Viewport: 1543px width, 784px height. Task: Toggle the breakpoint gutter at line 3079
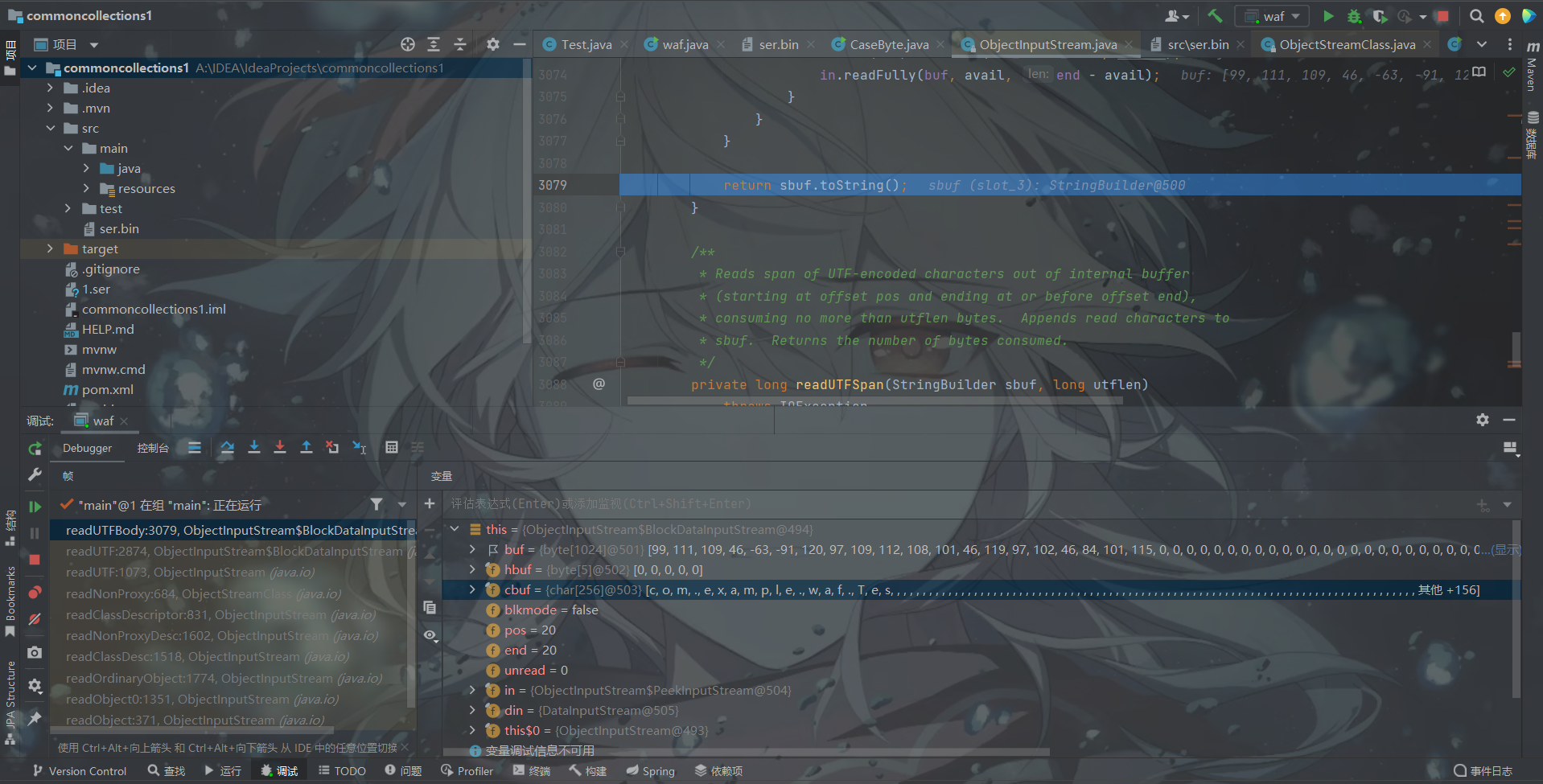(x=599, y=185)
